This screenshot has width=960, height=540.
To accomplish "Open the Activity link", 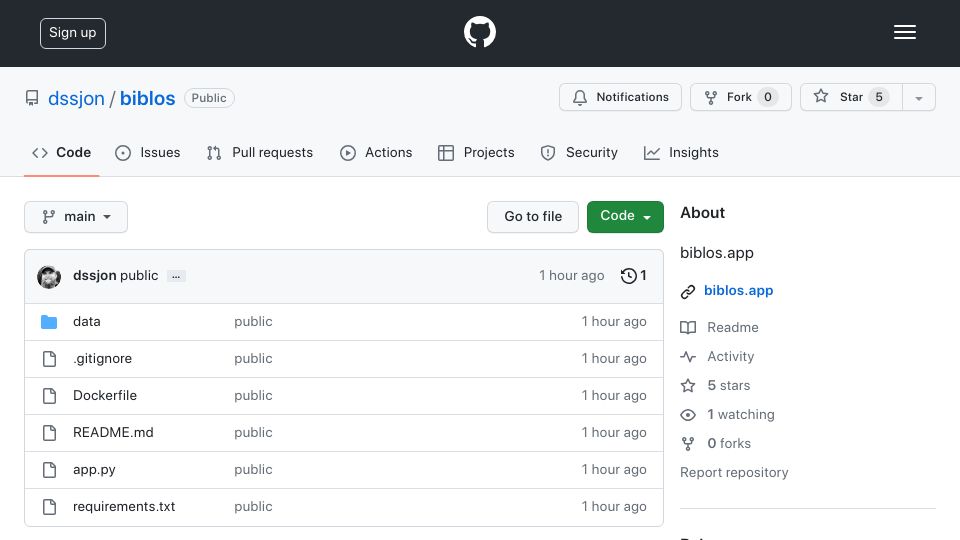I will click(730, 357).
